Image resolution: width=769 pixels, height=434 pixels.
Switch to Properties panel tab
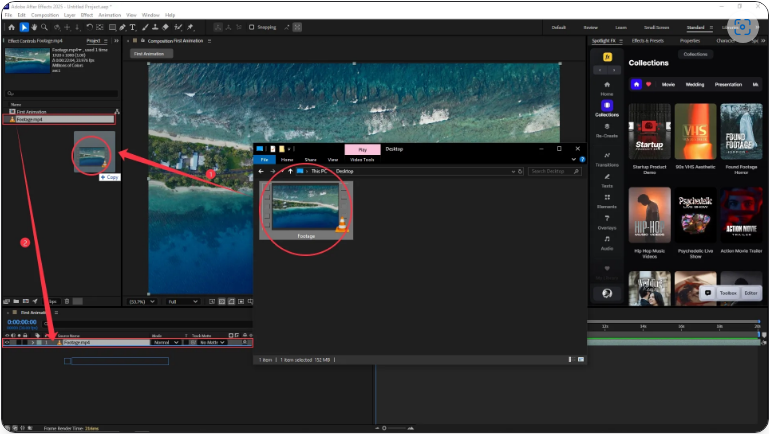click(x=690, y=41)
